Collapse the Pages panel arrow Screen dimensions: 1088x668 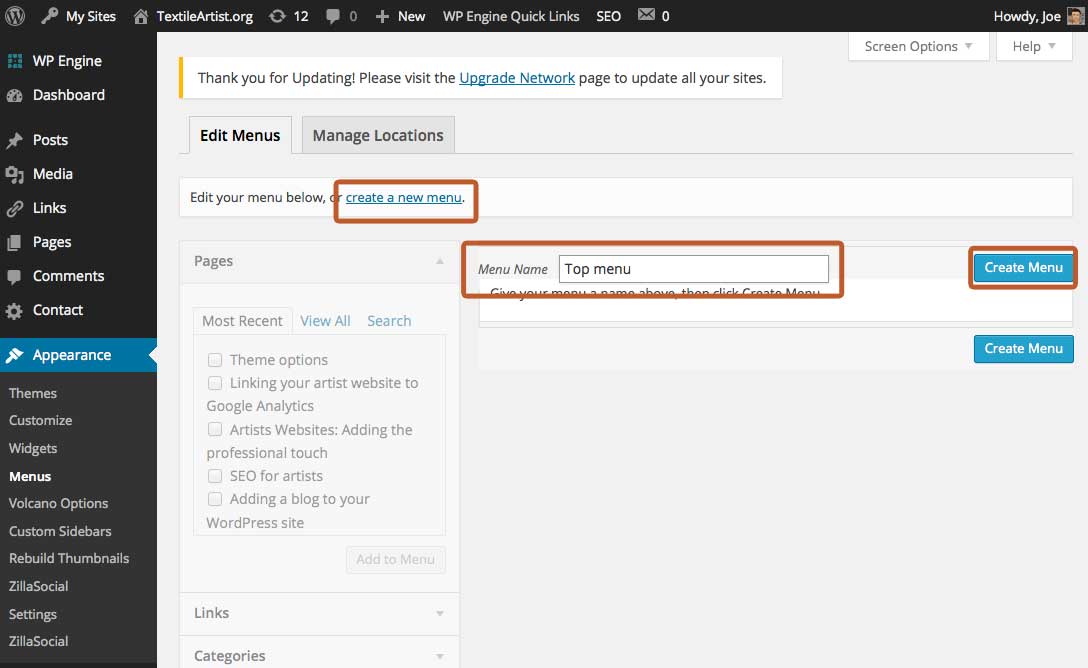439,262
